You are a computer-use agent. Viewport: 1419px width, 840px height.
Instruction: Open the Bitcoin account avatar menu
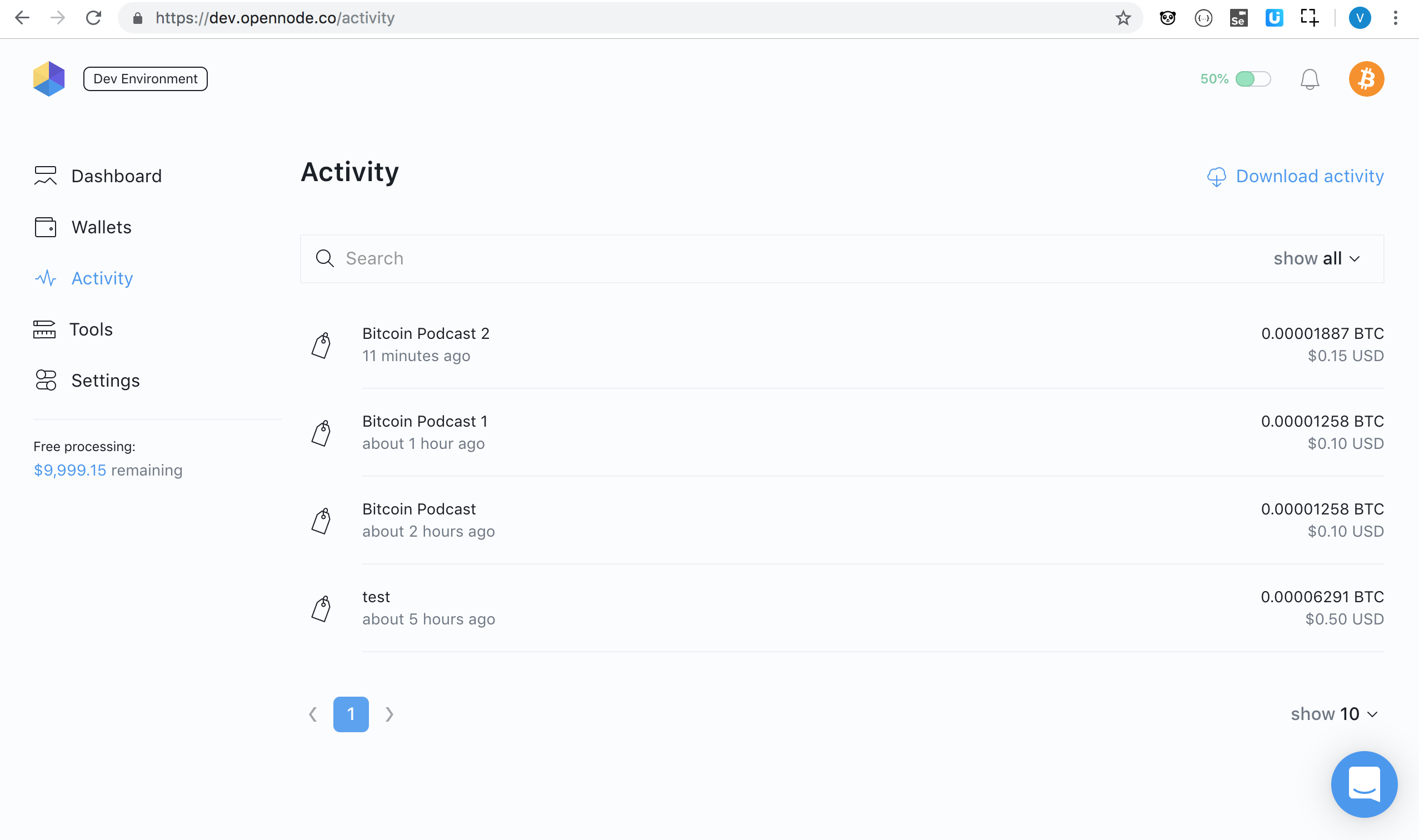click(x=1366, y=79)
